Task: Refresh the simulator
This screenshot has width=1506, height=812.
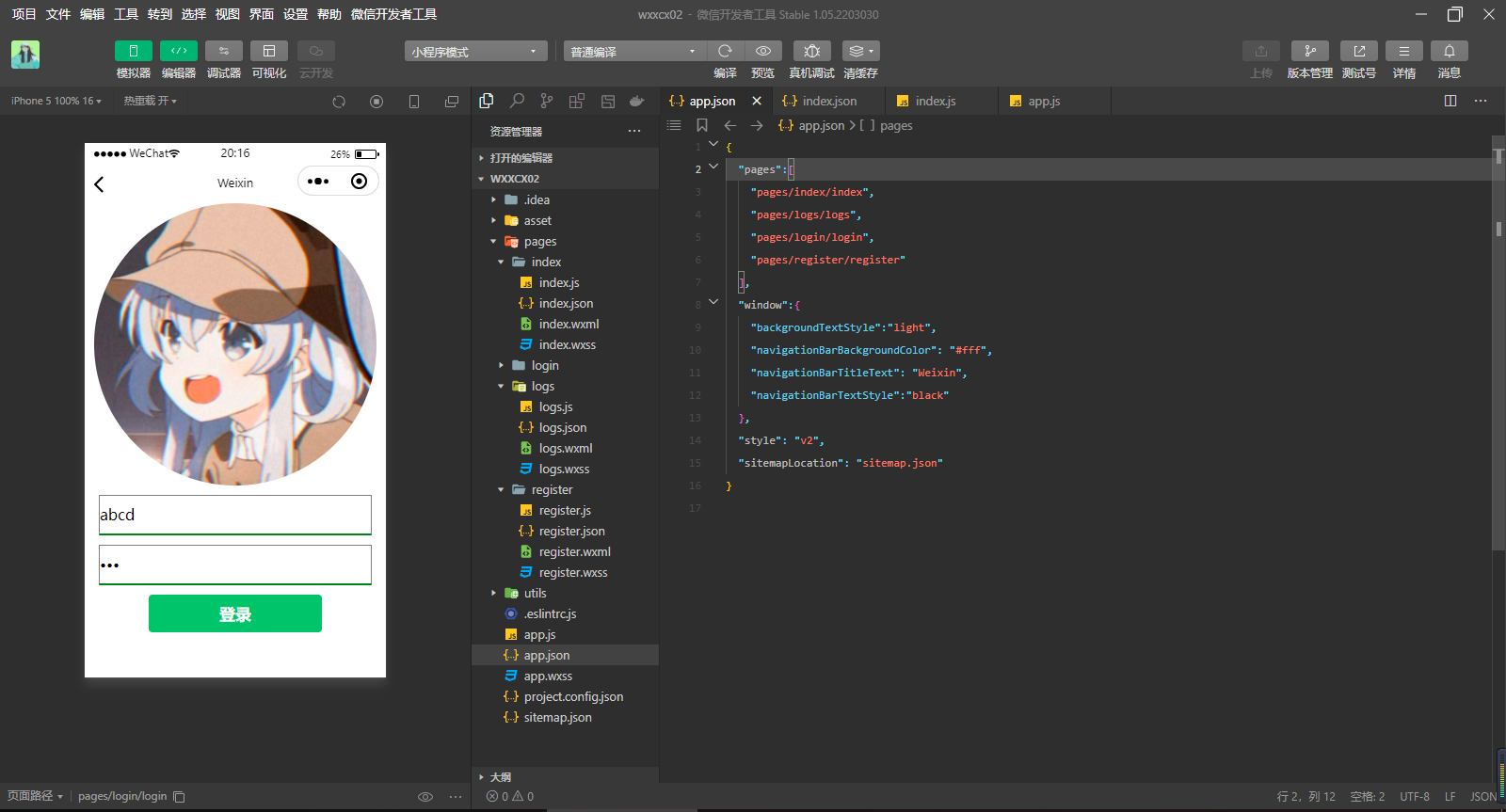Action: click(x=339, y=102)
